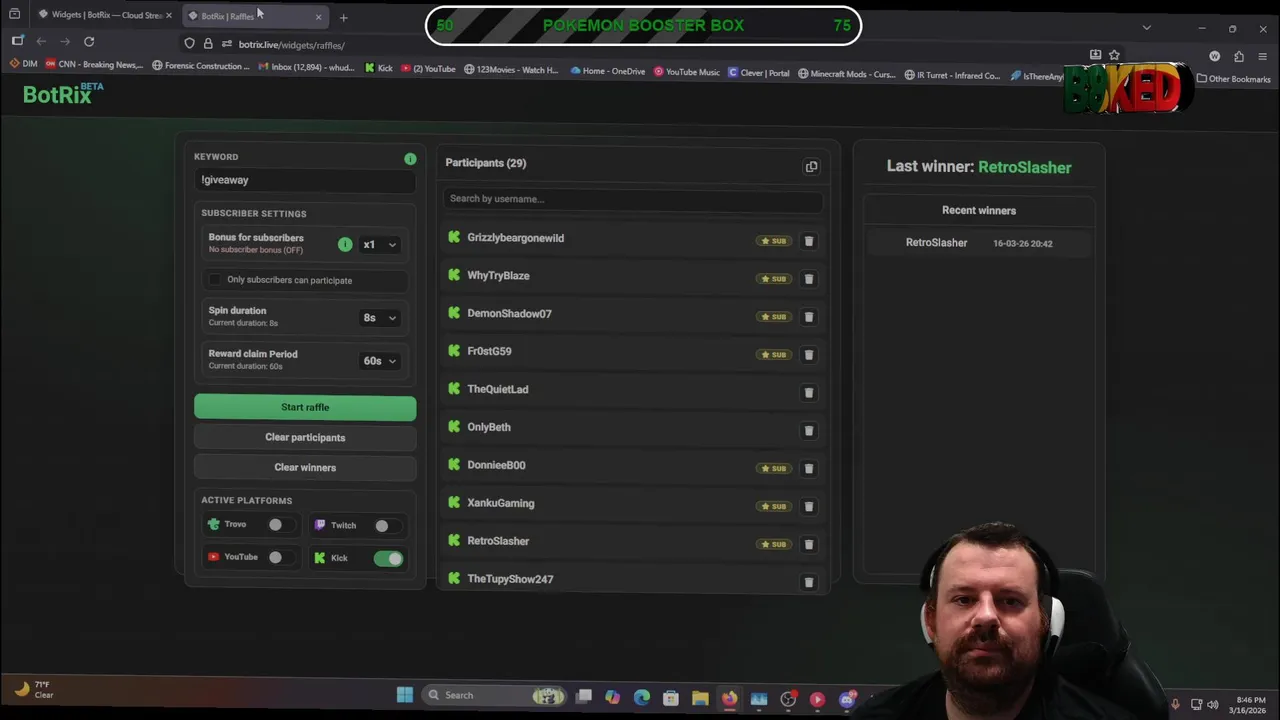Click the 'Search by username' field

633,199
